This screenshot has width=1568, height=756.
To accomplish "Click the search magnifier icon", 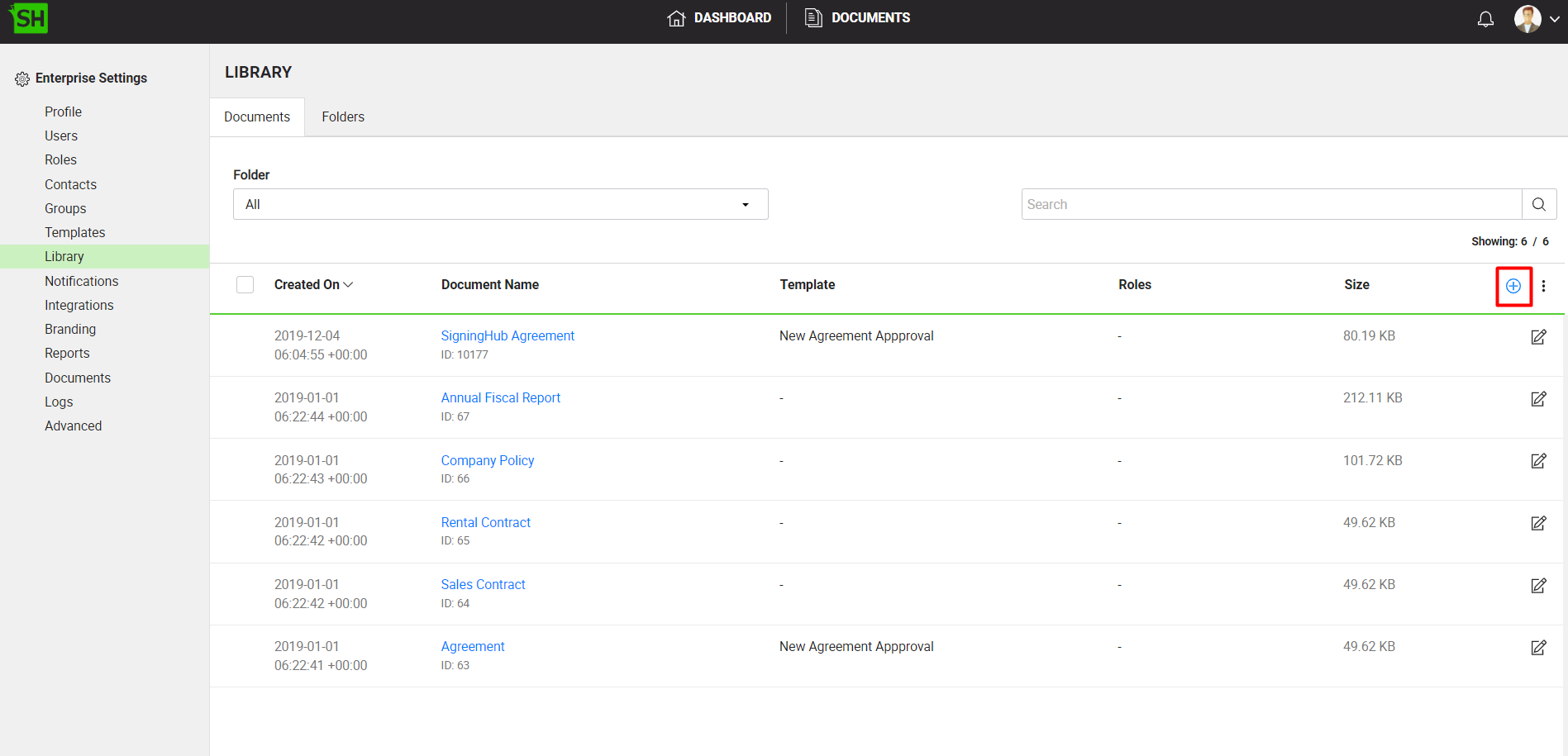I will [x=1538, y=204].
